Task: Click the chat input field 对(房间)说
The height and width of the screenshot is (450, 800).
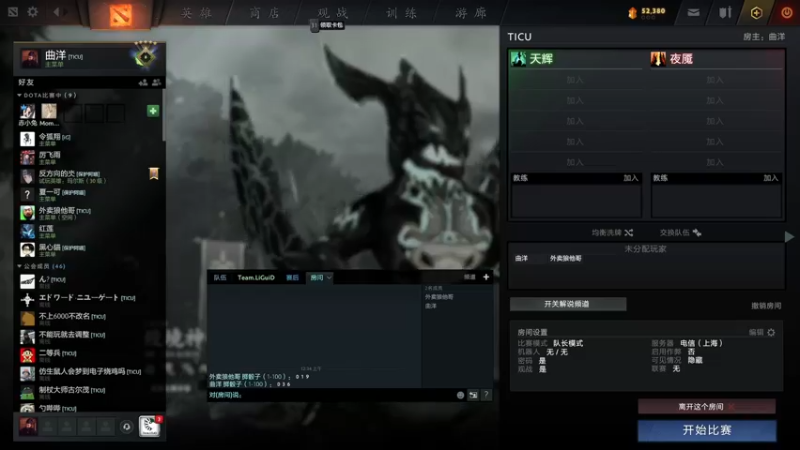Action: coord(331,395)
